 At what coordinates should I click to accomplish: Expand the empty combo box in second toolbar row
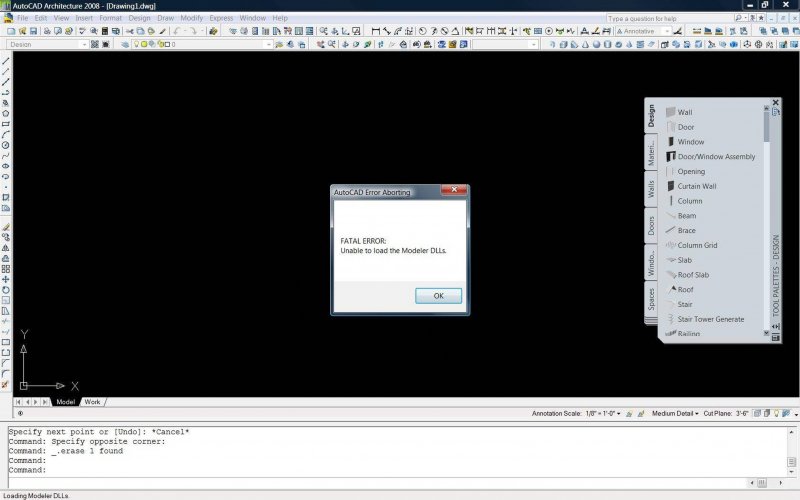pyautogui.click(x=533, y=44)
